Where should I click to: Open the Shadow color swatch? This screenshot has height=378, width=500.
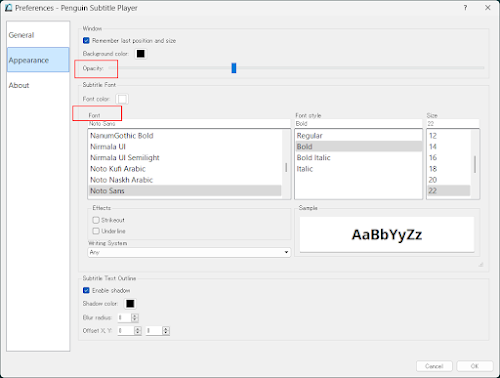point(130,304)
